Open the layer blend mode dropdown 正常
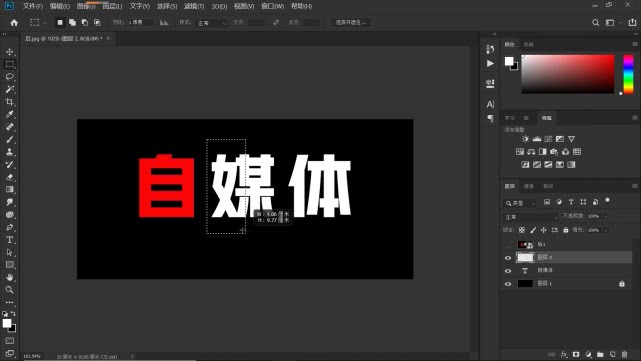Image resolution: width=641 pixels, height=361 pixels. tap(531, 217)
